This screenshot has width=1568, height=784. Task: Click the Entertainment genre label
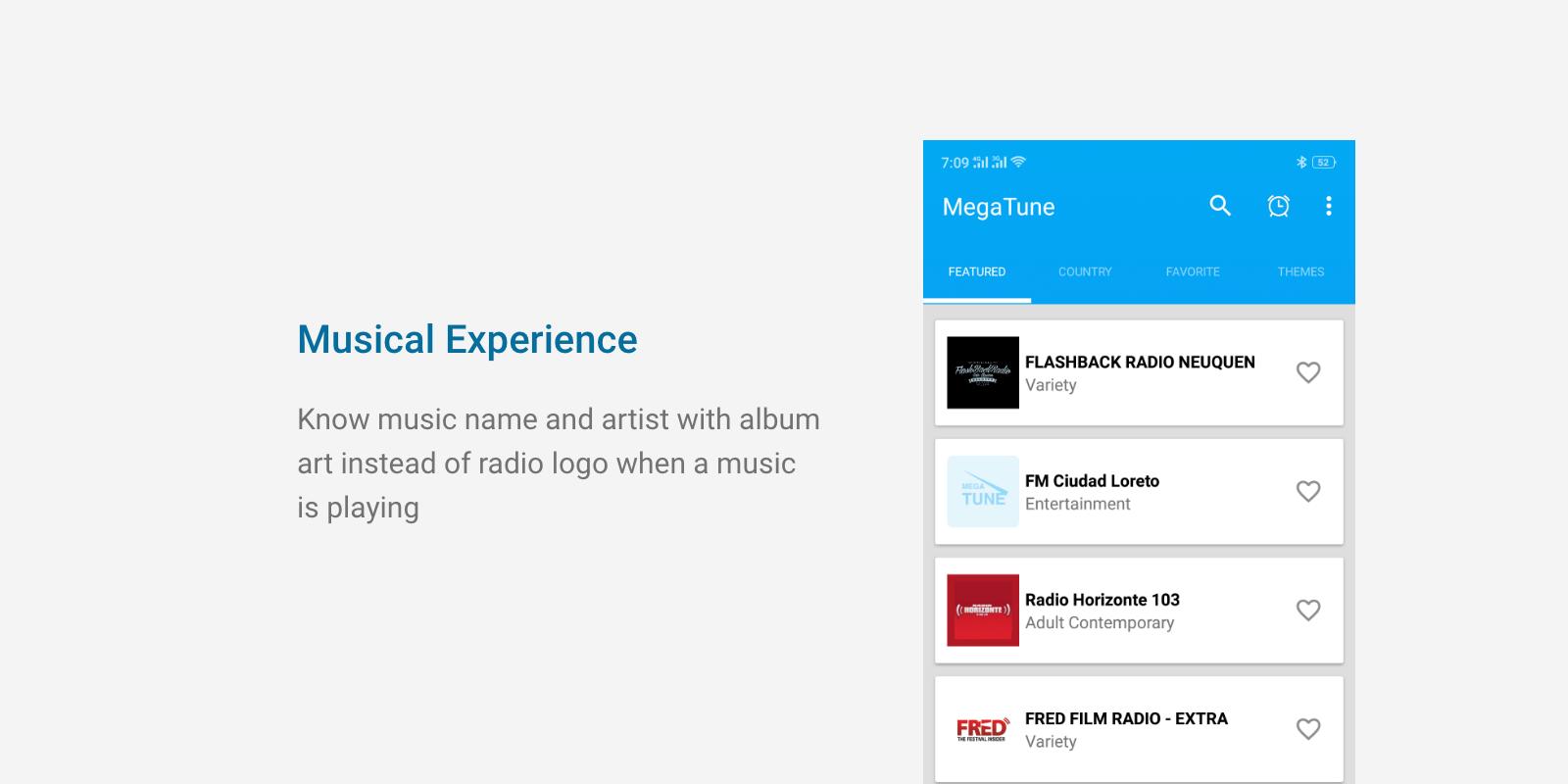tap(1078, 504)
